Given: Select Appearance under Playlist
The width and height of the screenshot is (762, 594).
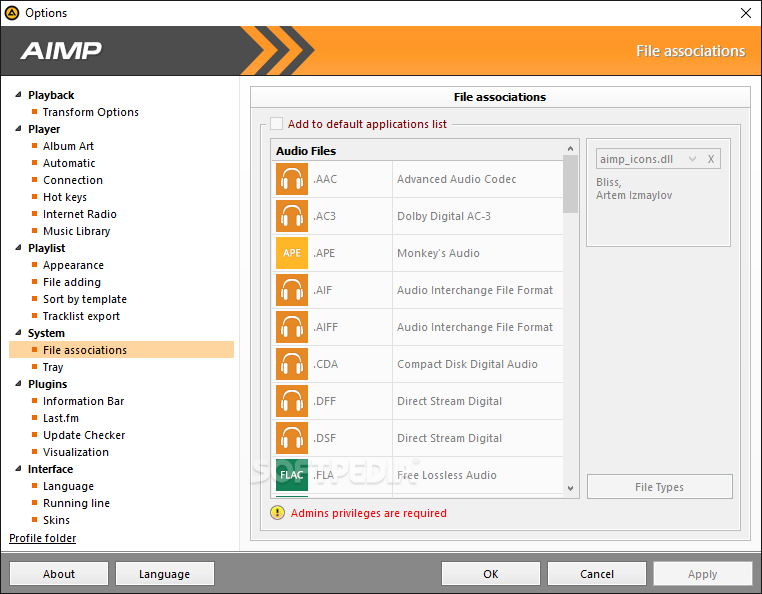Looking at the screenshot, I should coord(73,265).
